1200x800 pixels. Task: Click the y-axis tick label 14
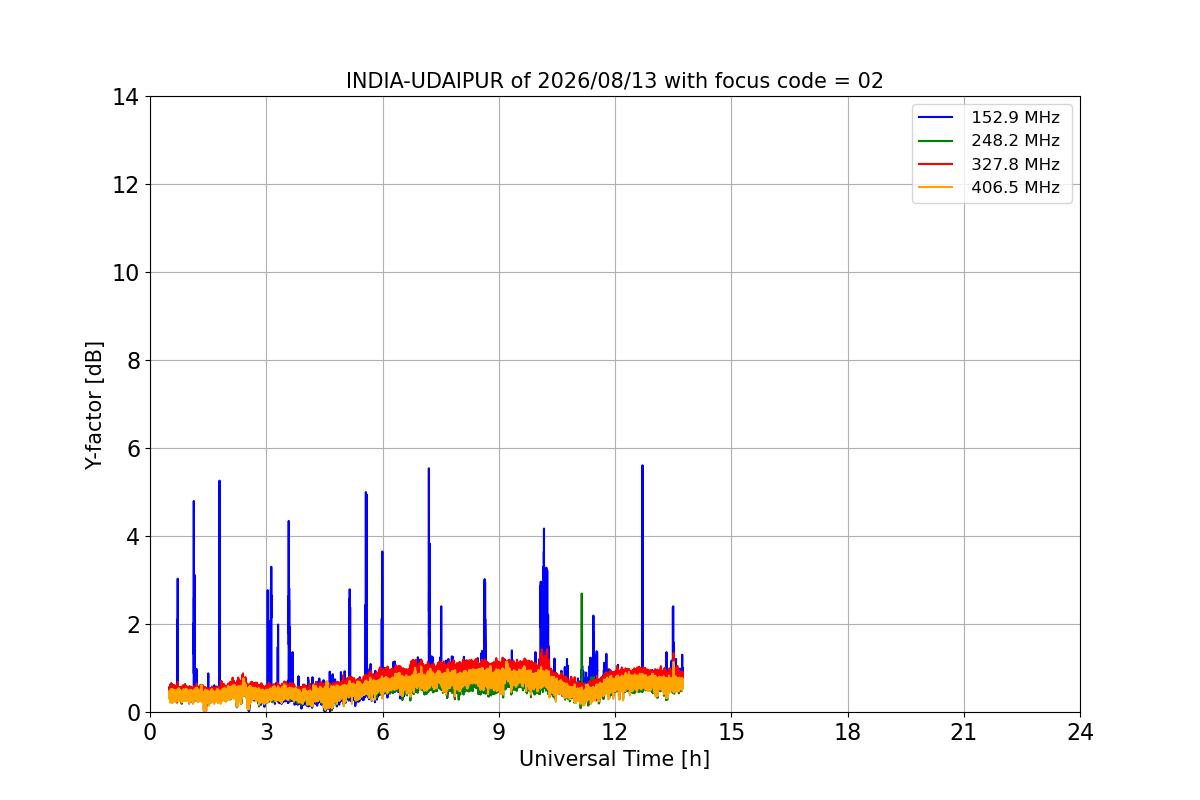(x=125, y=97)
